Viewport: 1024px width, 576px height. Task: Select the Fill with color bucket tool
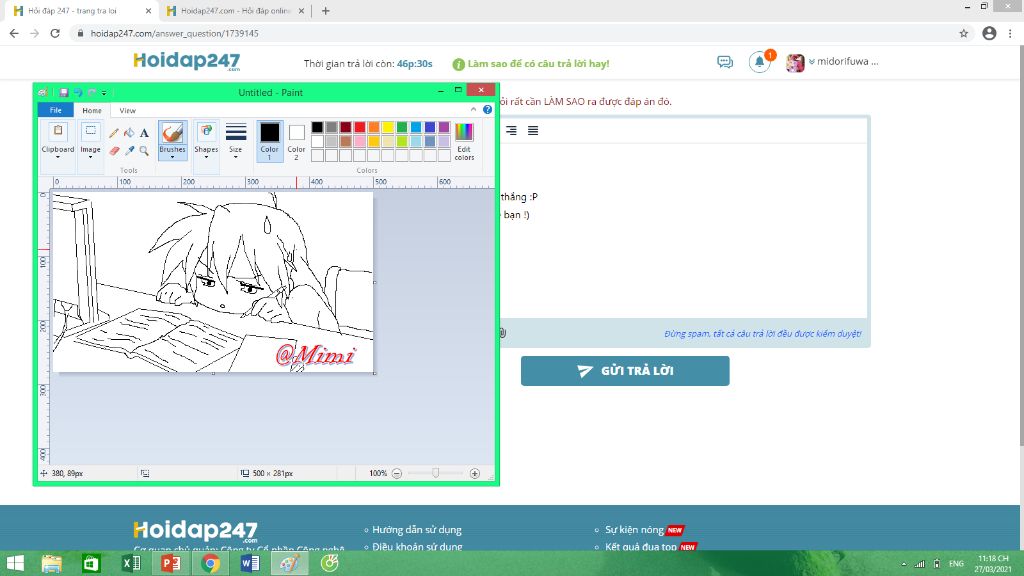(129, 133)
